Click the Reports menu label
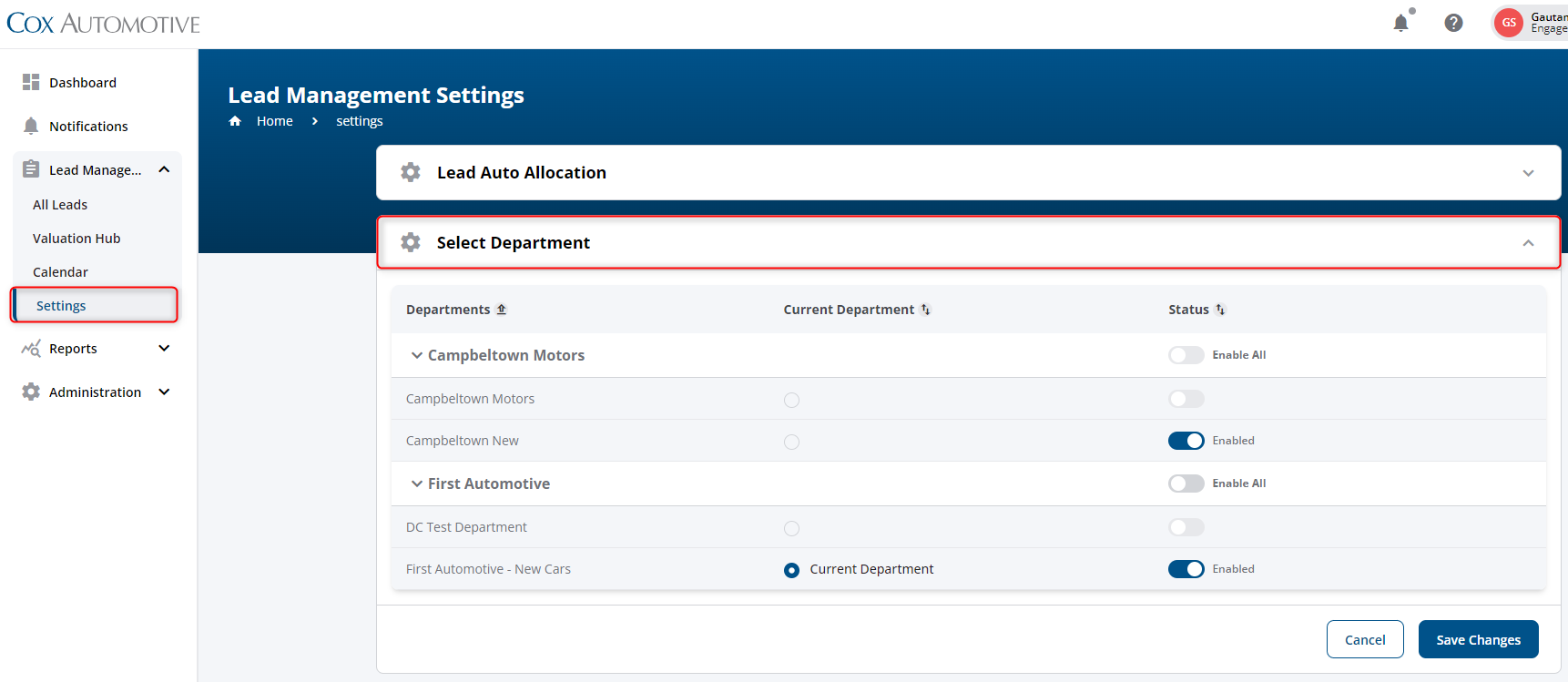The height and width of the screenshot is (682, 1568). tap(73, 349)
